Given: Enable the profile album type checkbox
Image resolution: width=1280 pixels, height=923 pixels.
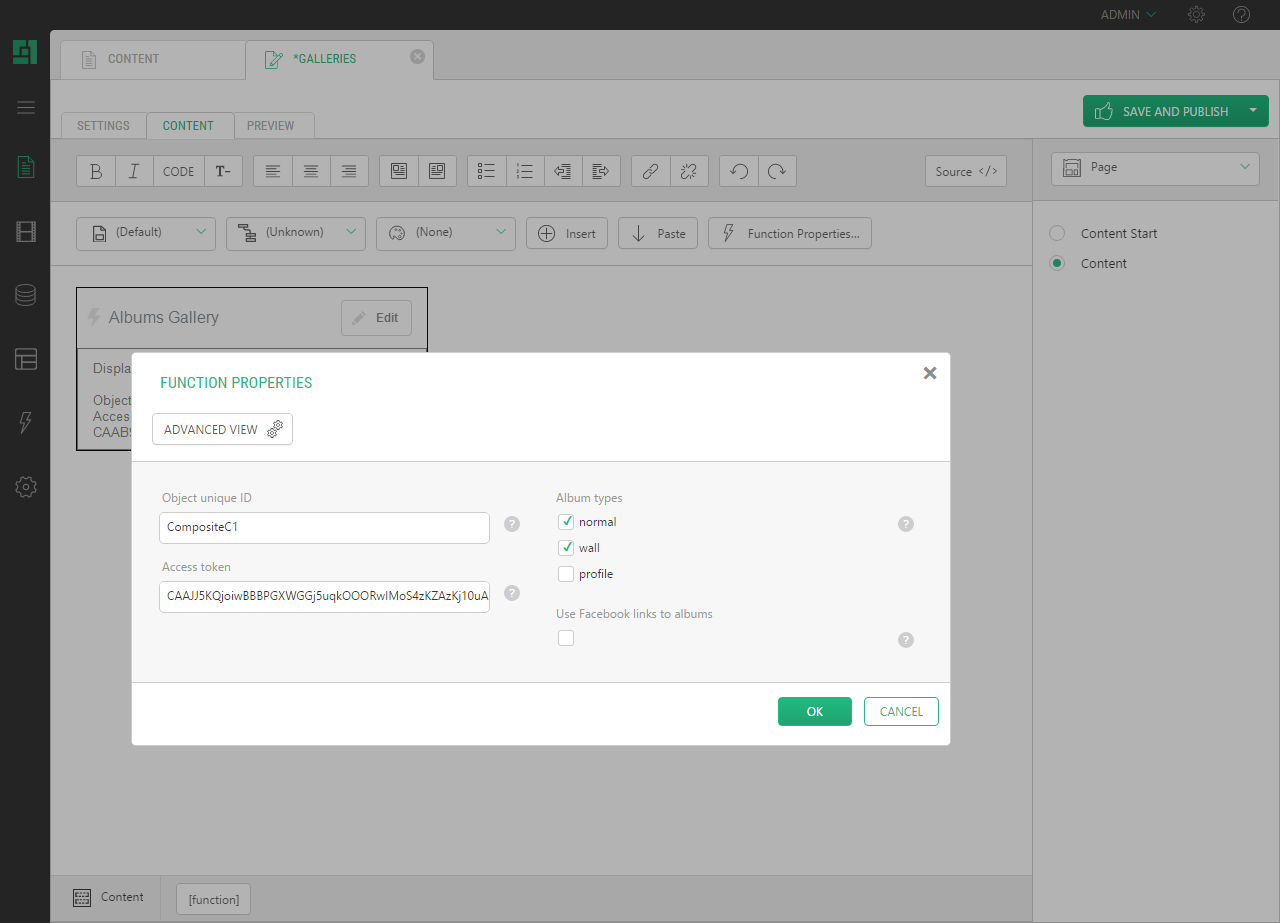Looking at the screenshot, I should [x=566, y=574].
